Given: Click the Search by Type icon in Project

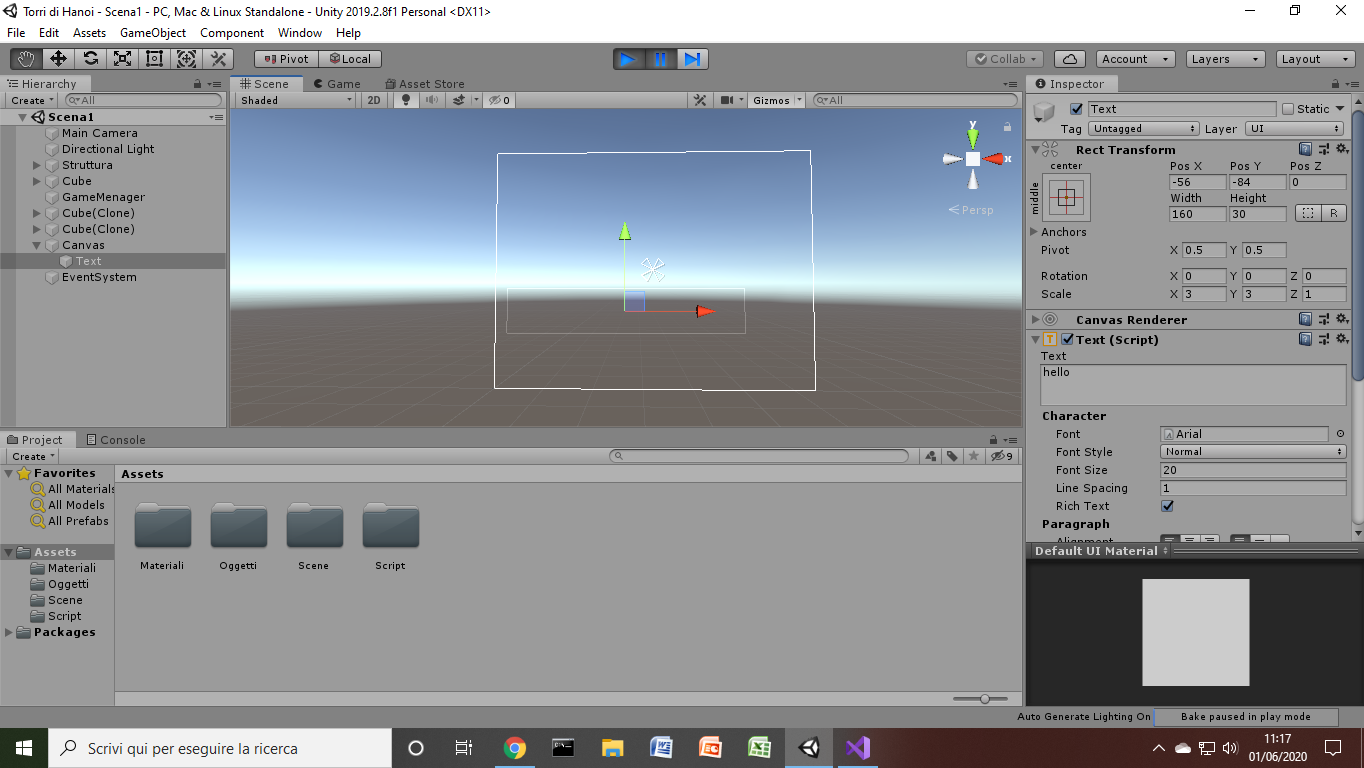Looking at the screenshot, I should pos(931,456).
